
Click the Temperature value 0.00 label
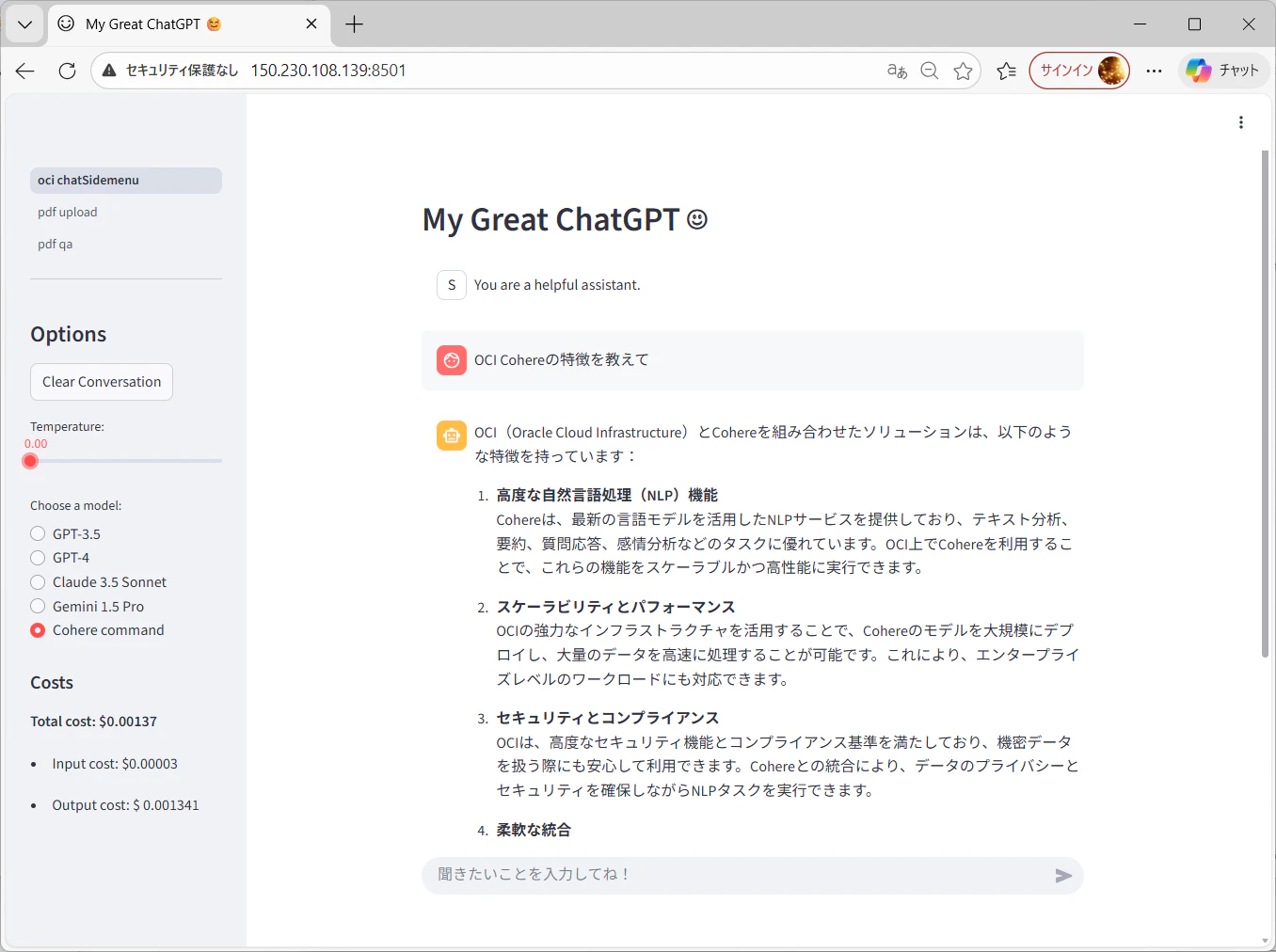click(36, 444)
